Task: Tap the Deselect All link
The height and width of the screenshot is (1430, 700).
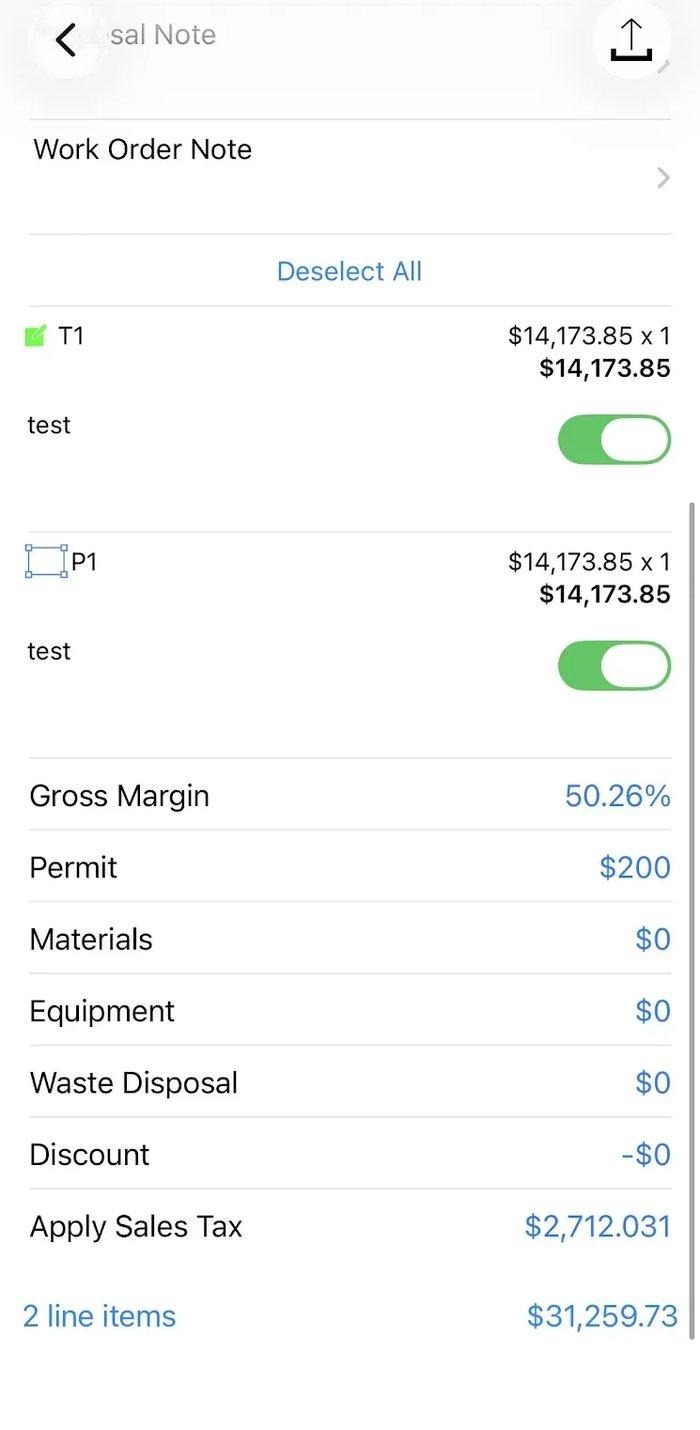Action: [x=349, y=271]
